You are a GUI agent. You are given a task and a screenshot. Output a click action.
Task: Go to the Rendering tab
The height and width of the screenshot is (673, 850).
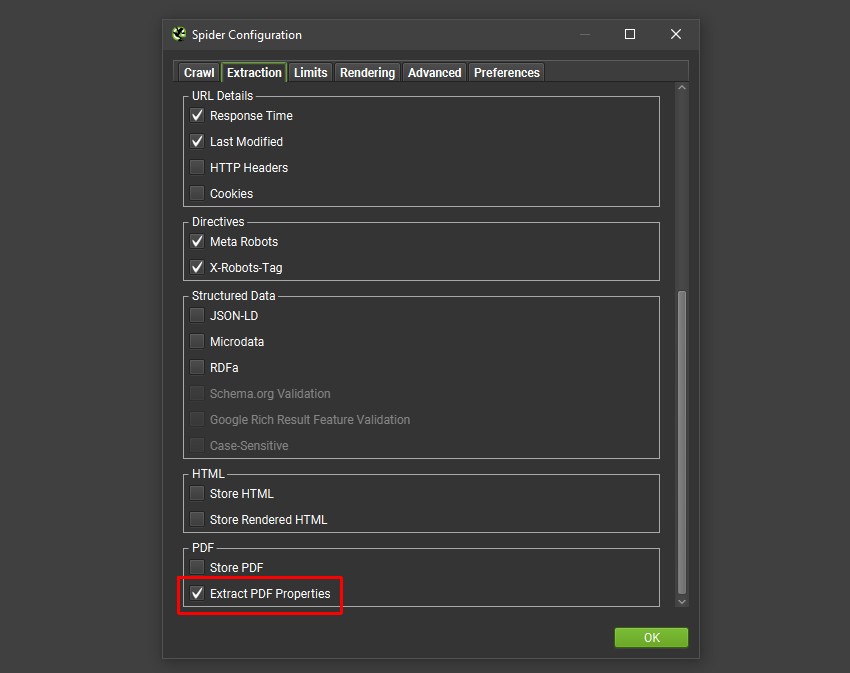click(x=368, y=73)
